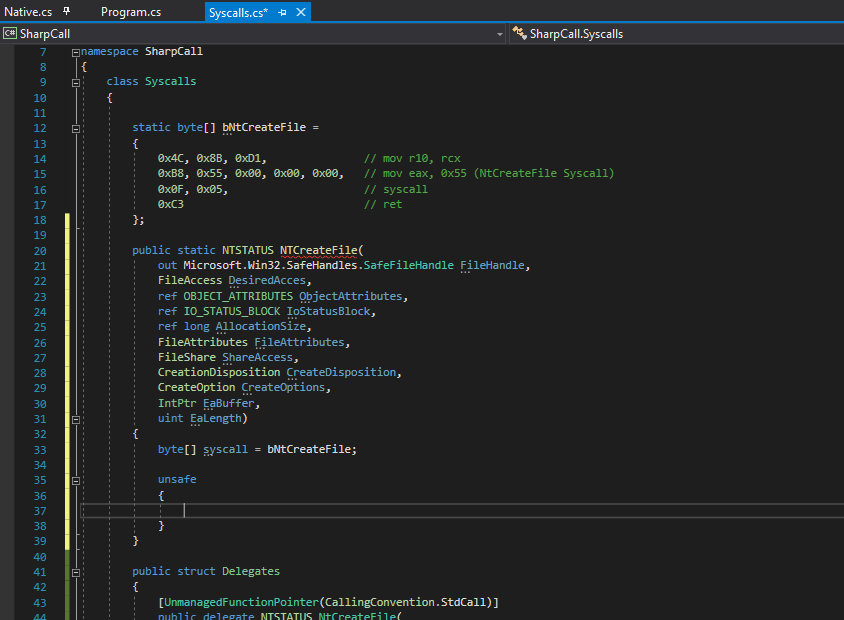
Task: Switch to the Program.cs tab
Action: (131, 12)
